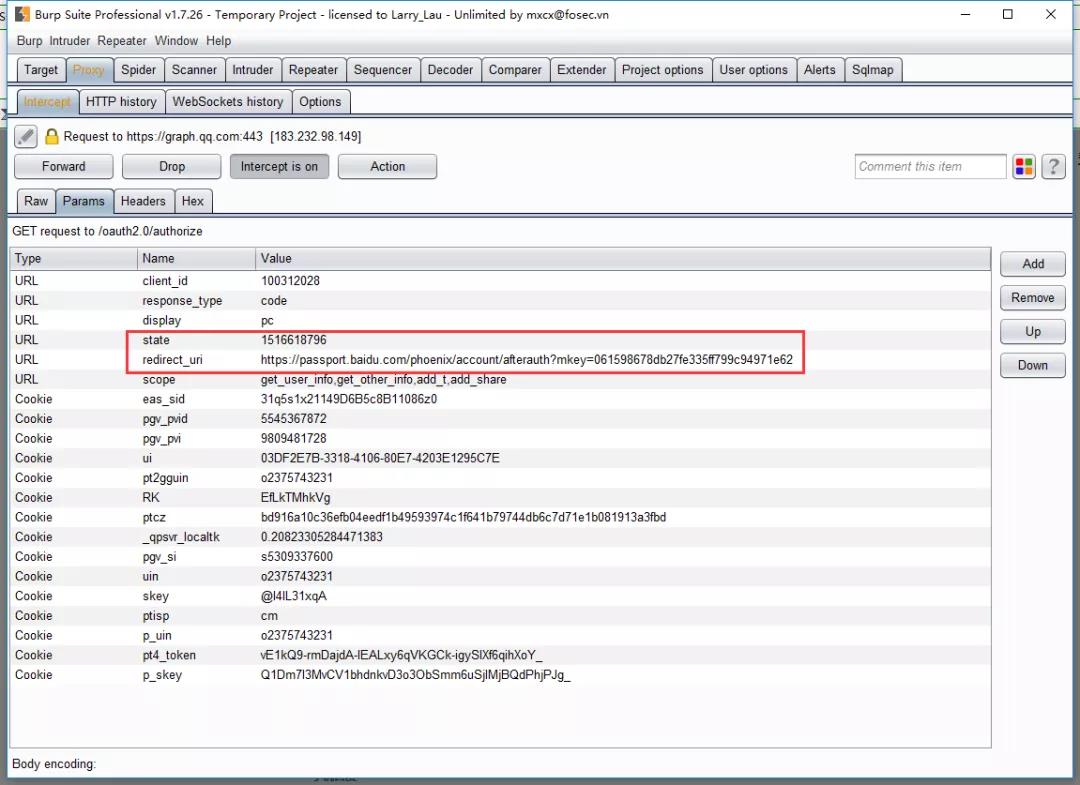The width and height of the screenshot is (1080, 785).
Task: Open the Hex view tab
Action: click(193, 201)
